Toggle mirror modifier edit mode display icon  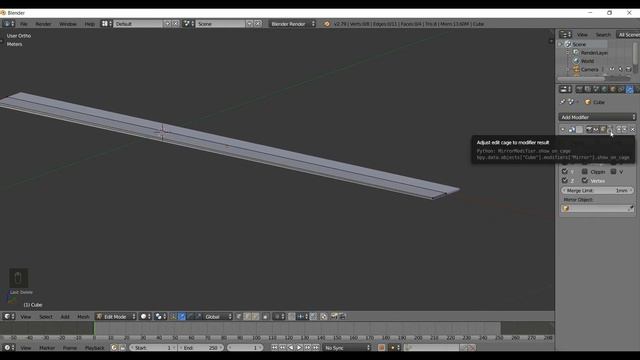coord(603,130)
